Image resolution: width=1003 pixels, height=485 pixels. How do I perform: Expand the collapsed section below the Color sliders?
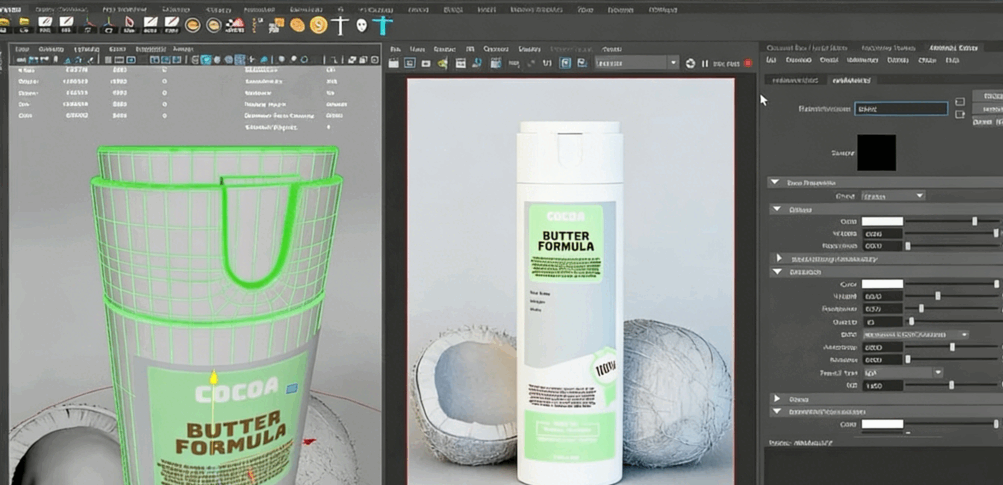[780, 259]
